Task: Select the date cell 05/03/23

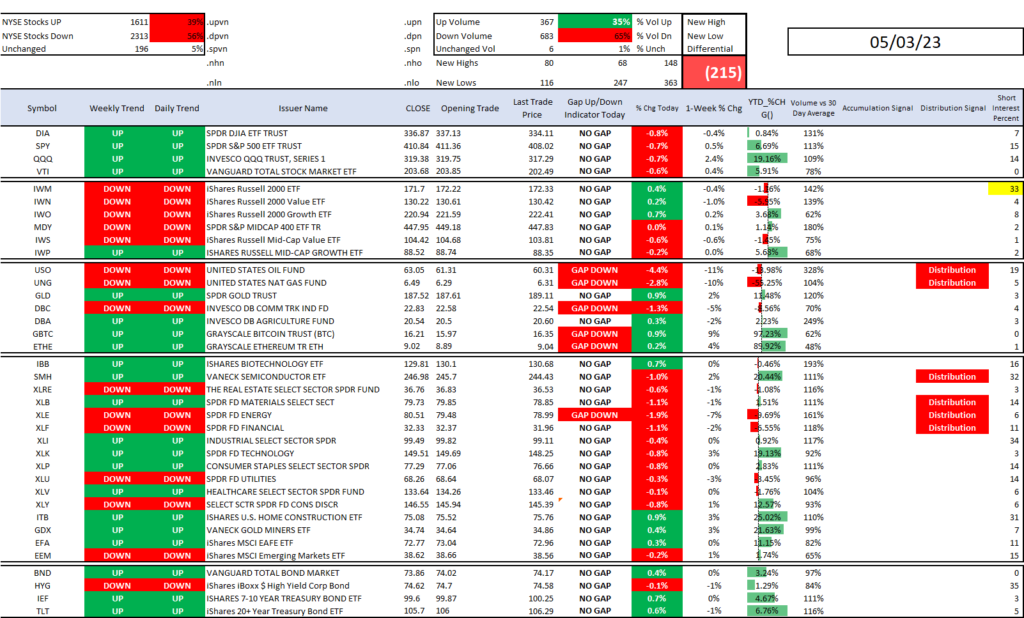Action: 905,42
